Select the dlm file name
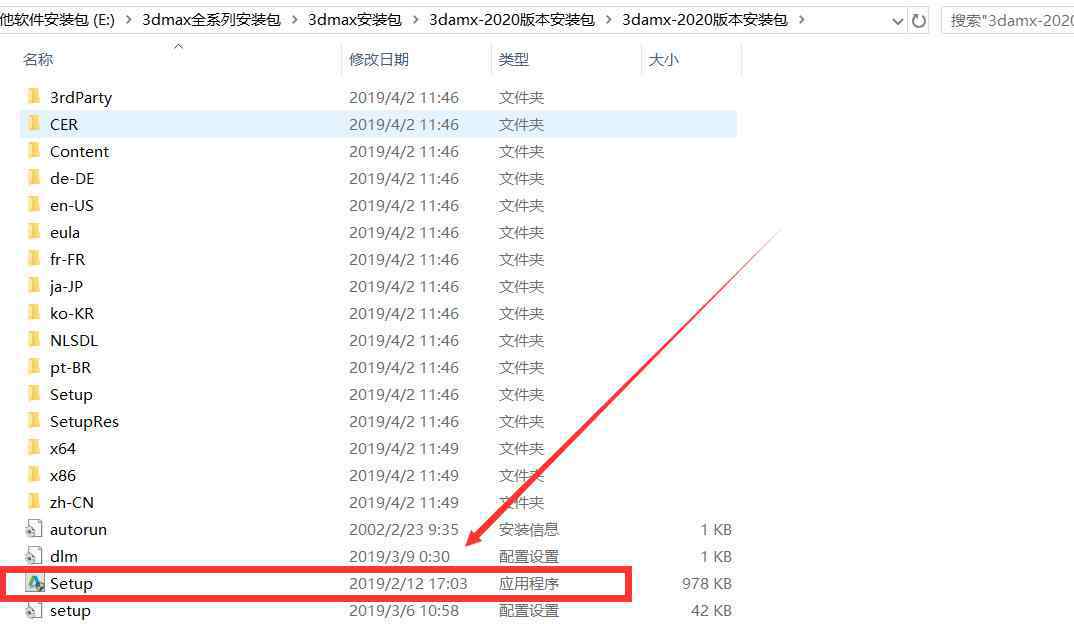 point(64,556)
